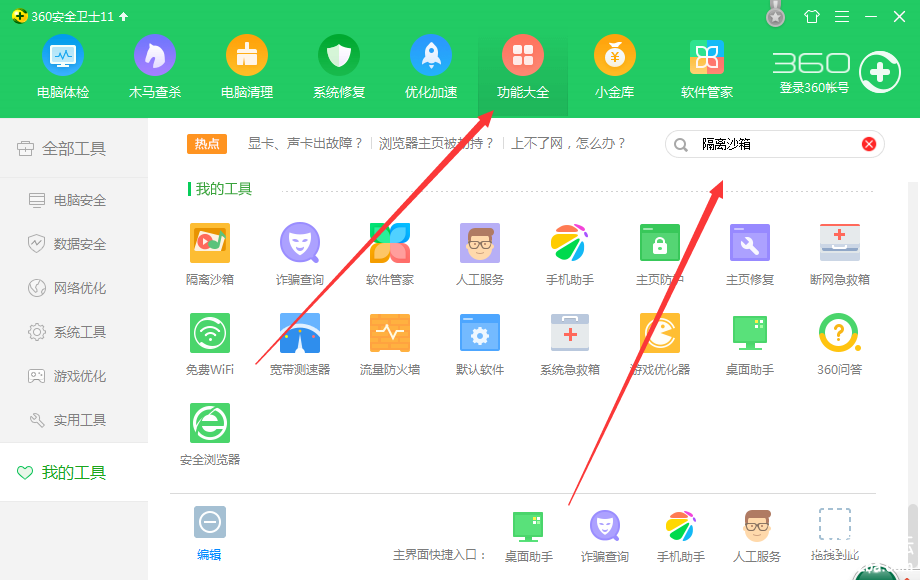Open the 浏览器主页被劫持？ link
This screenshot has height=580, width=920.
(x=437, y=143)
